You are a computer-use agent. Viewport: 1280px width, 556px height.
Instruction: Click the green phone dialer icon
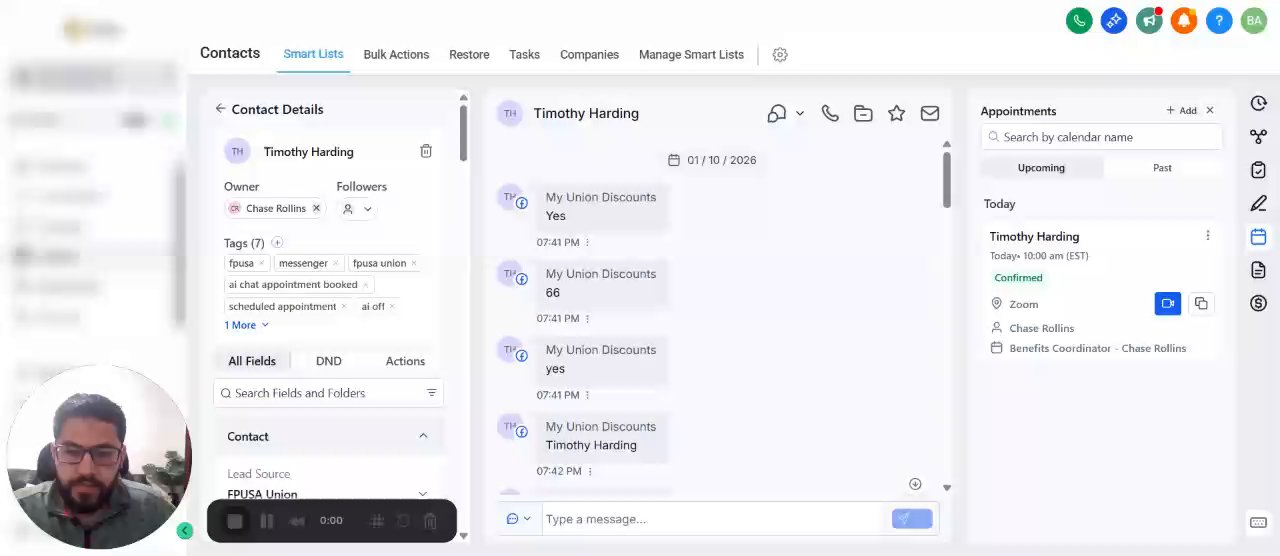[x=1079, y=20]
